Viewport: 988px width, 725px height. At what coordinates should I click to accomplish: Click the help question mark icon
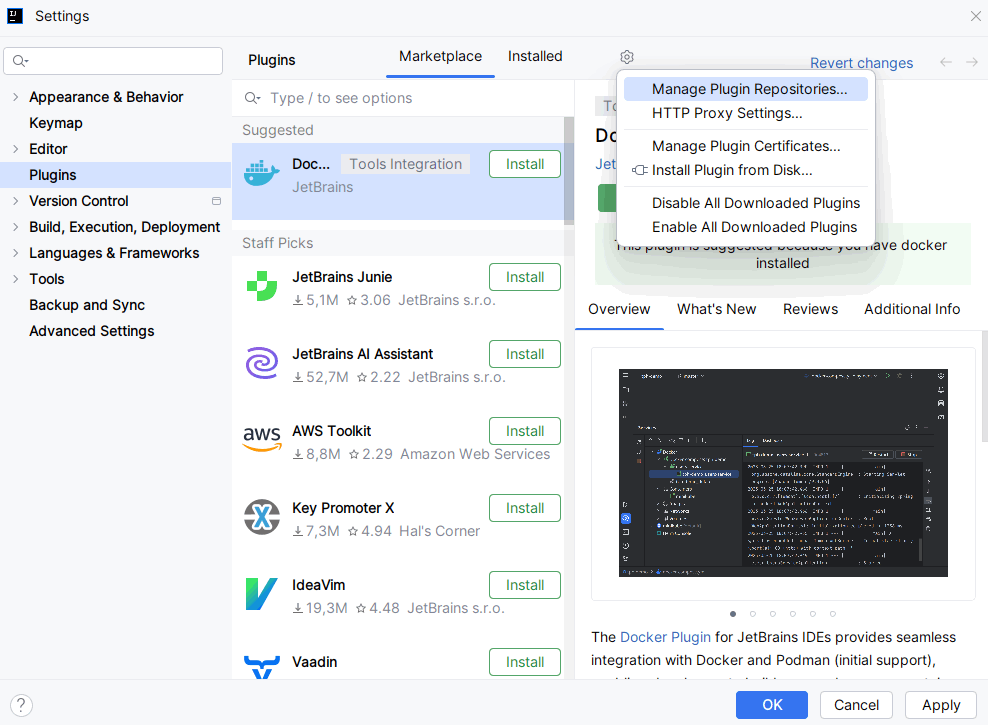click(22, 705)
